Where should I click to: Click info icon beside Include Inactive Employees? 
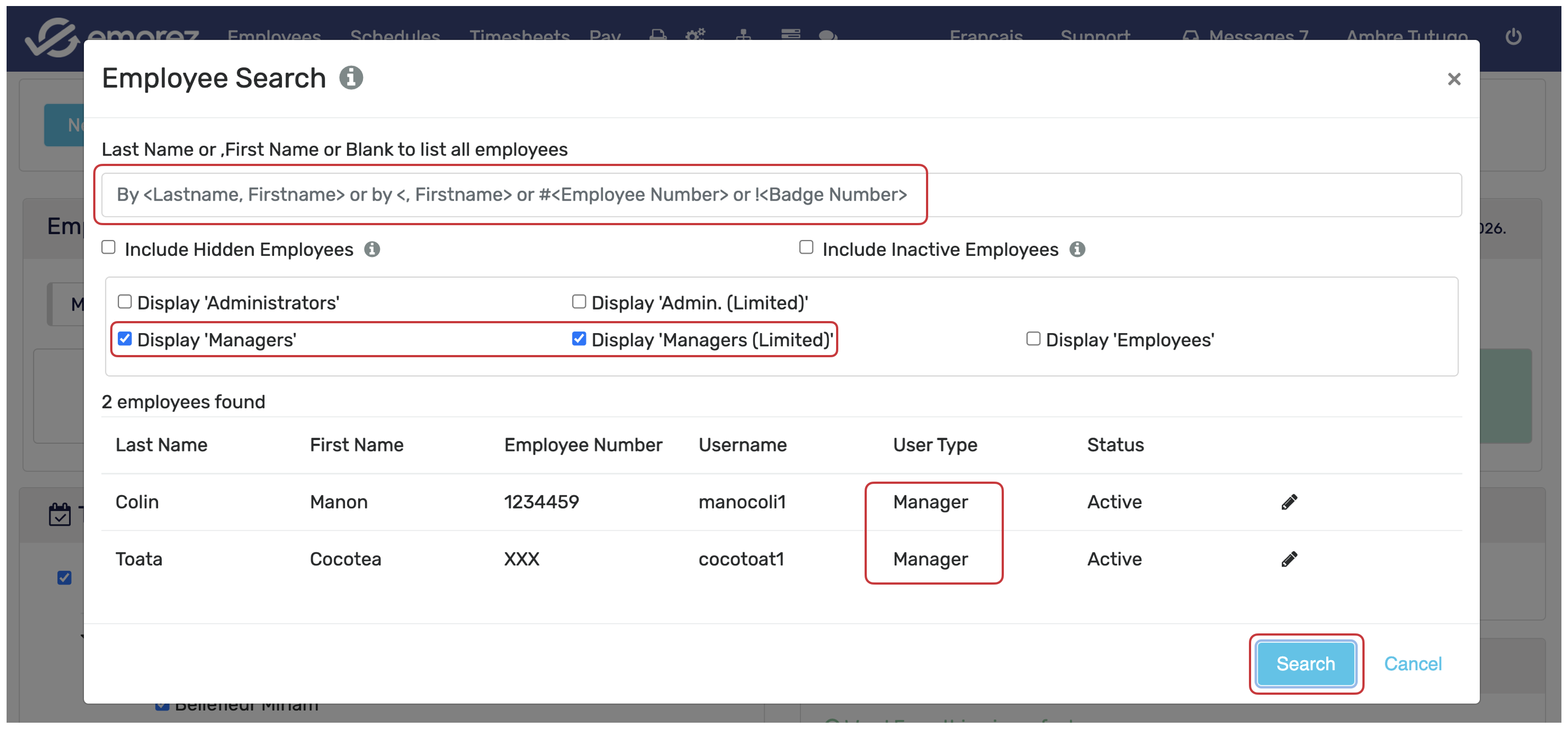coord(1077,249)
